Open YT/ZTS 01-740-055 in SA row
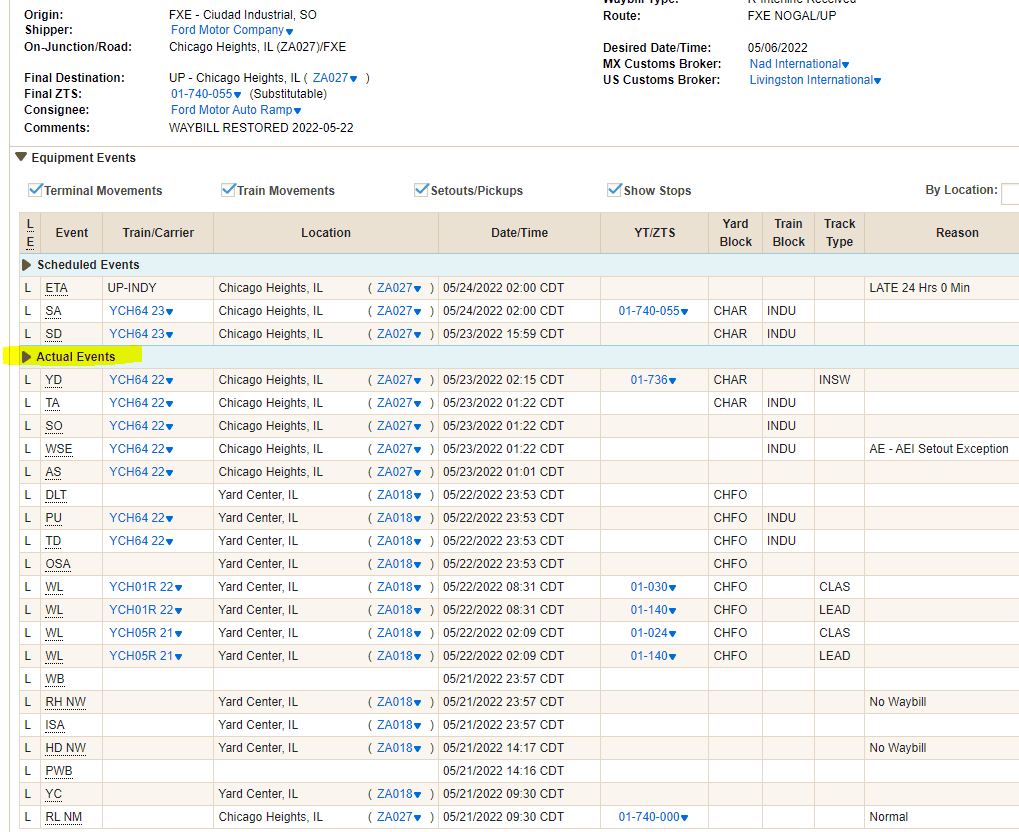 tap(653, 311)
